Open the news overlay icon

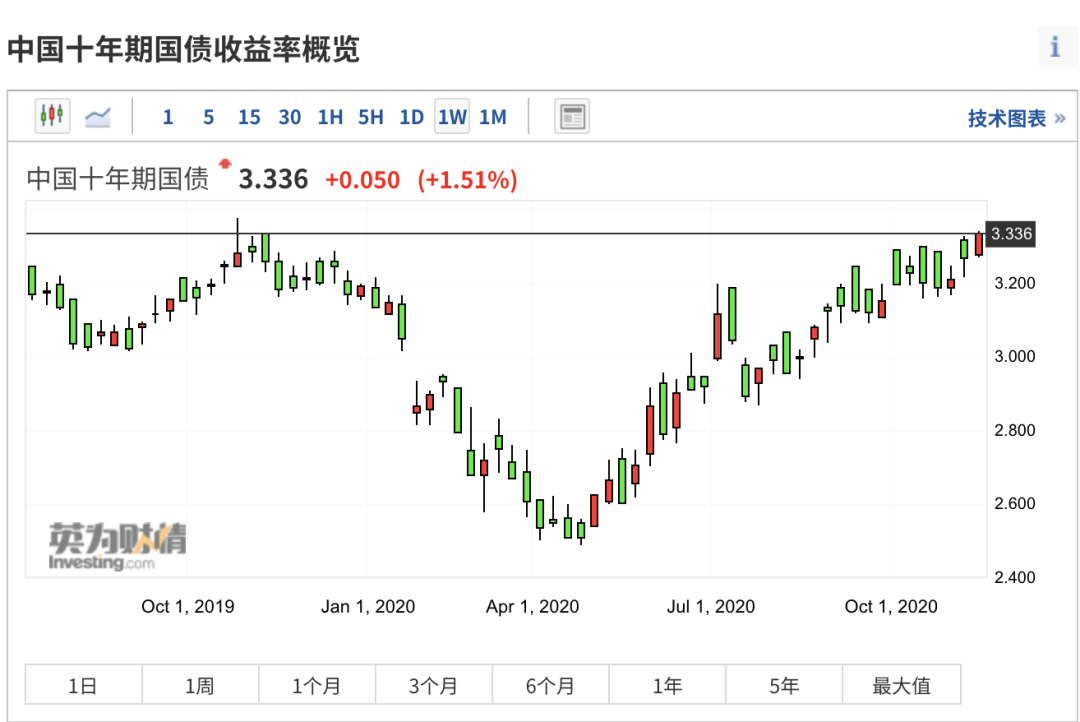point(572,116)
